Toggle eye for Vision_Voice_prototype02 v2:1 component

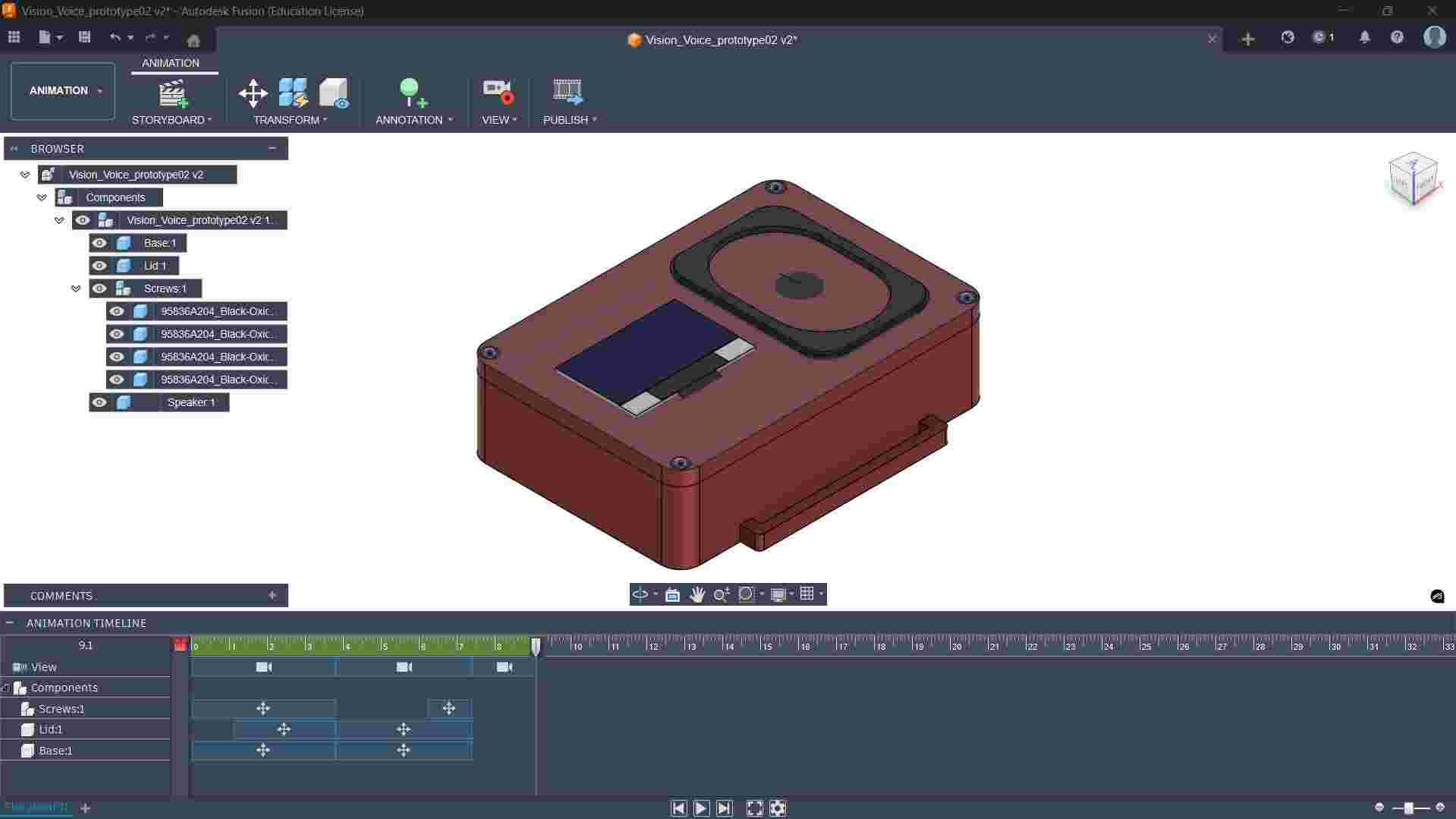[83, 220]
